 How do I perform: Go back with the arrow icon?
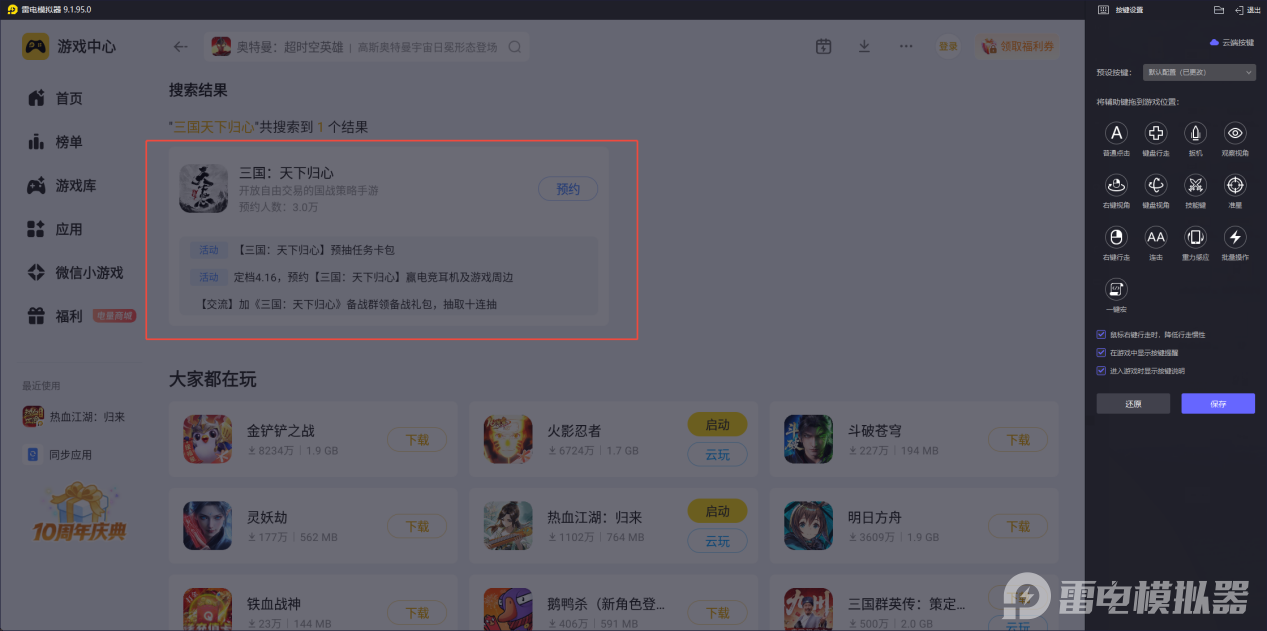click(180, 46)
